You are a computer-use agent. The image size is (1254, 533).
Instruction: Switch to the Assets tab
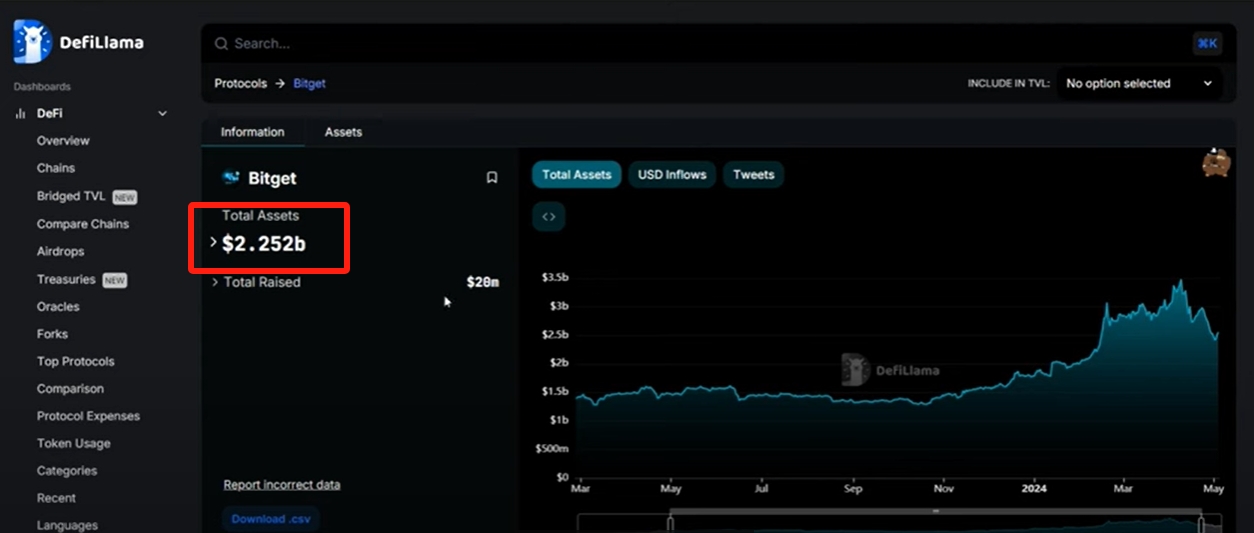pyautogui.click(x=343, y=132)
